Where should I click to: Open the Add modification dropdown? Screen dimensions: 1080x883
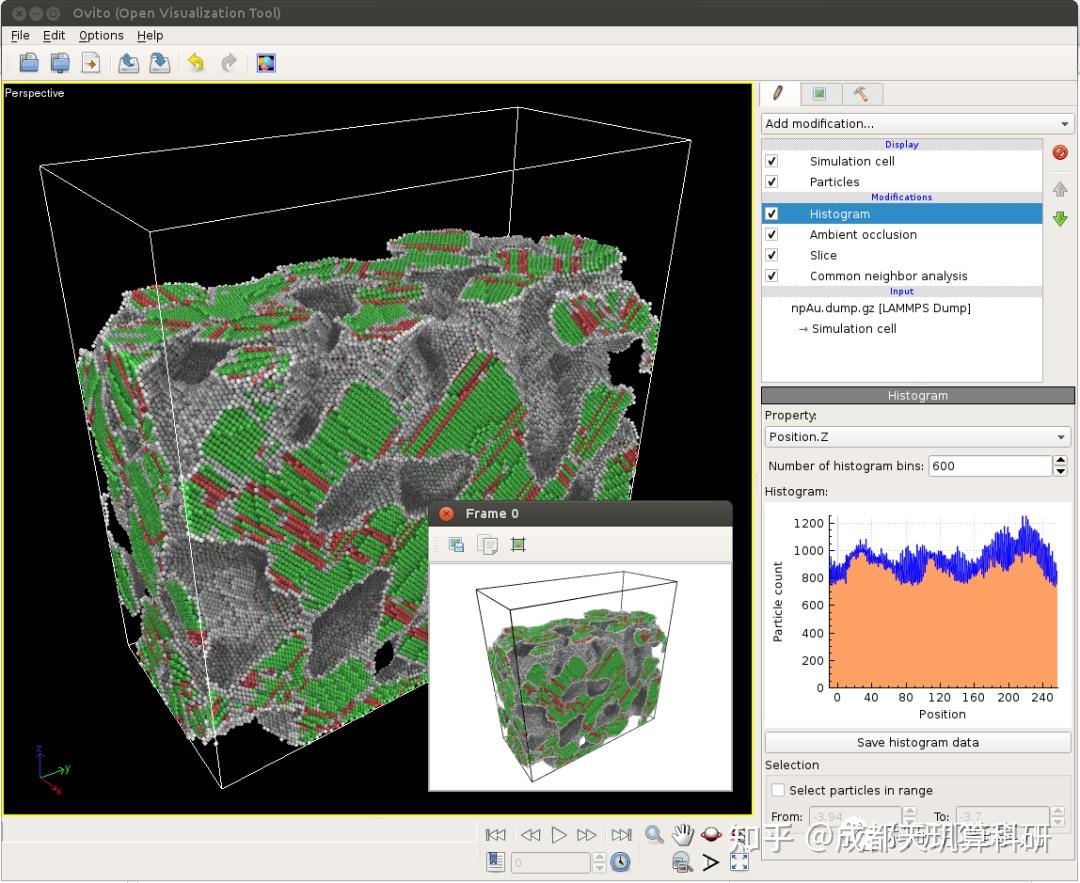(x=917, y=123)
